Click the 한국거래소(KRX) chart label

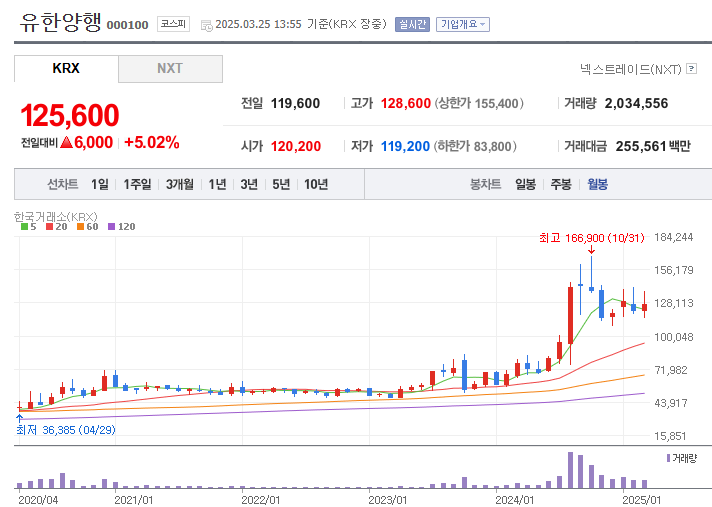tap(56, 217)
